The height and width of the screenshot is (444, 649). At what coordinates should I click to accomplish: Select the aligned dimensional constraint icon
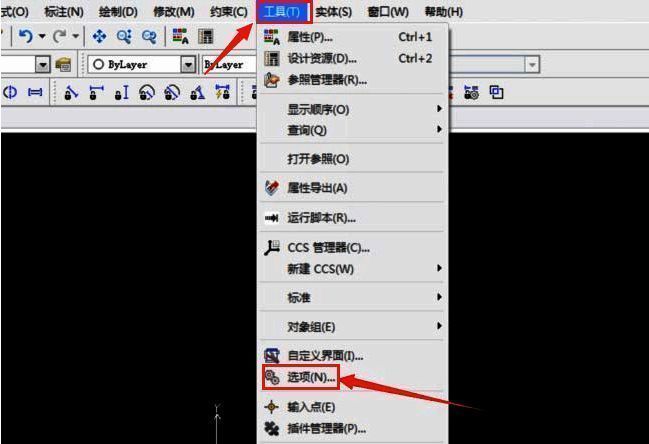(x=71, y=92)
